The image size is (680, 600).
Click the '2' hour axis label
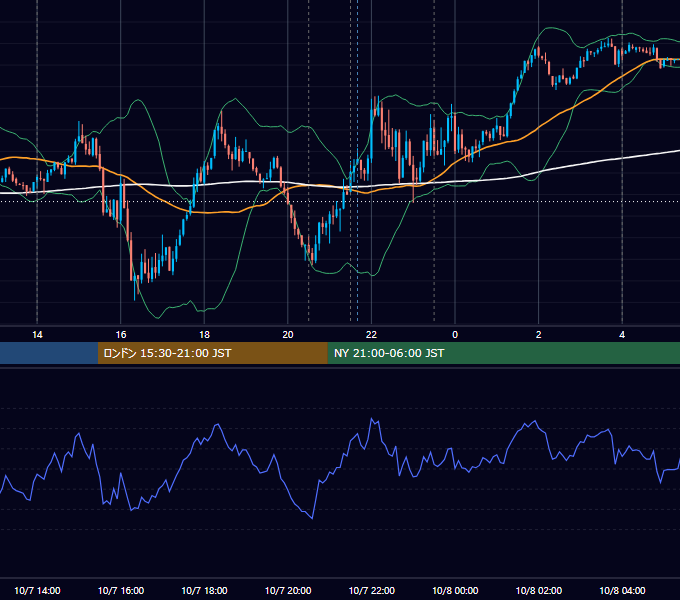(x=538, y=335)
